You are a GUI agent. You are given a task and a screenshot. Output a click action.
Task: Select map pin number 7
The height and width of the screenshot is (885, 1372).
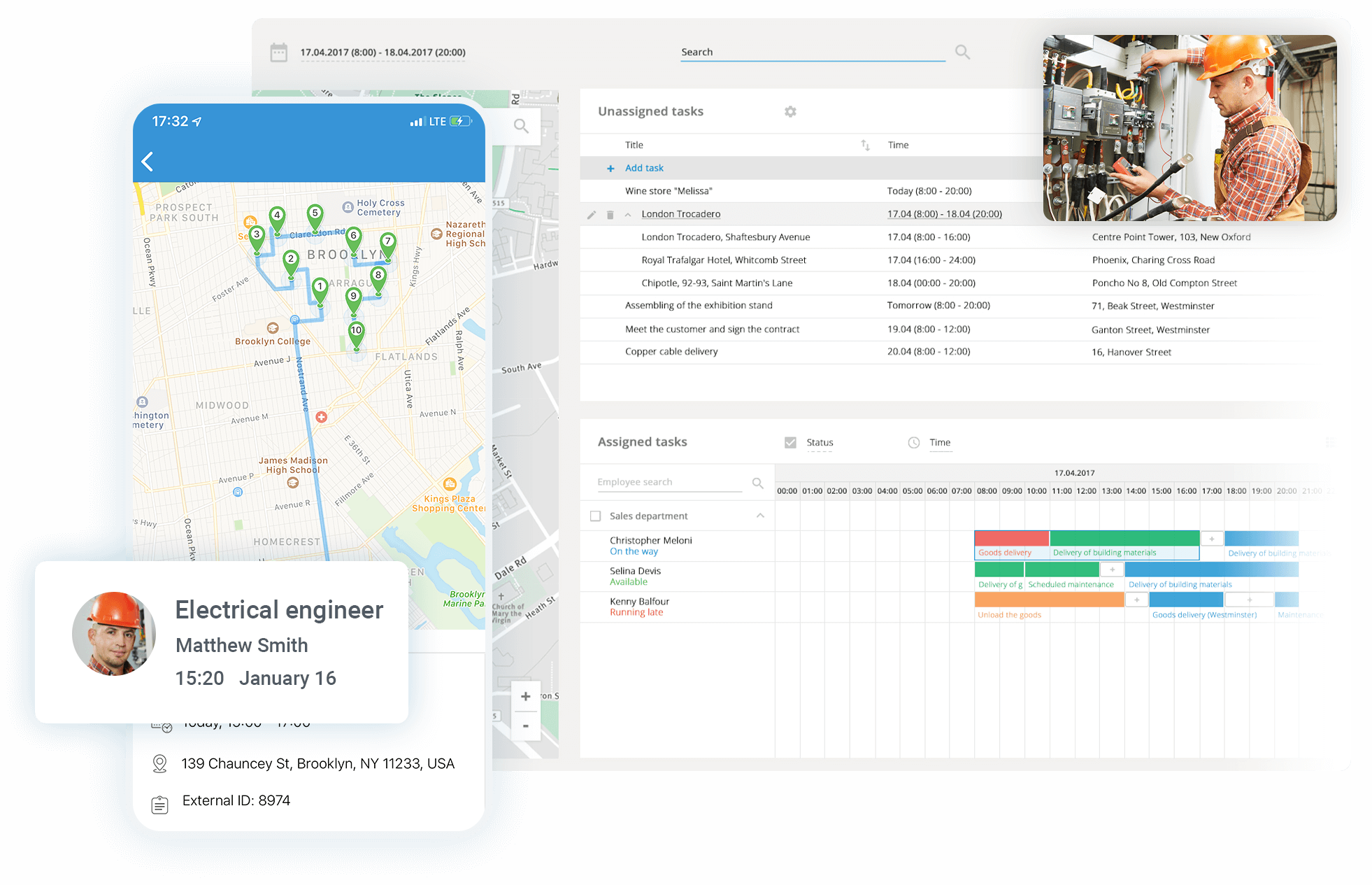(388, 246)
